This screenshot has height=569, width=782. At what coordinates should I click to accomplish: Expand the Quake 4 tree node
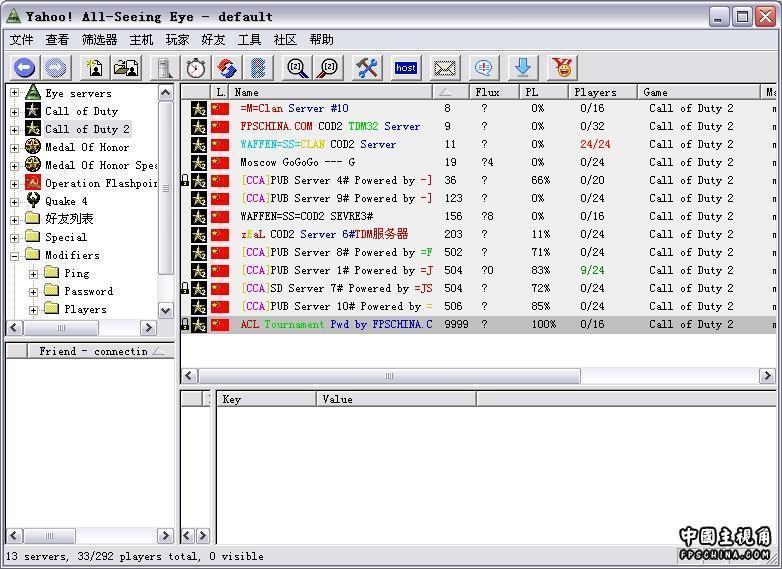click(x=14, y=201)
